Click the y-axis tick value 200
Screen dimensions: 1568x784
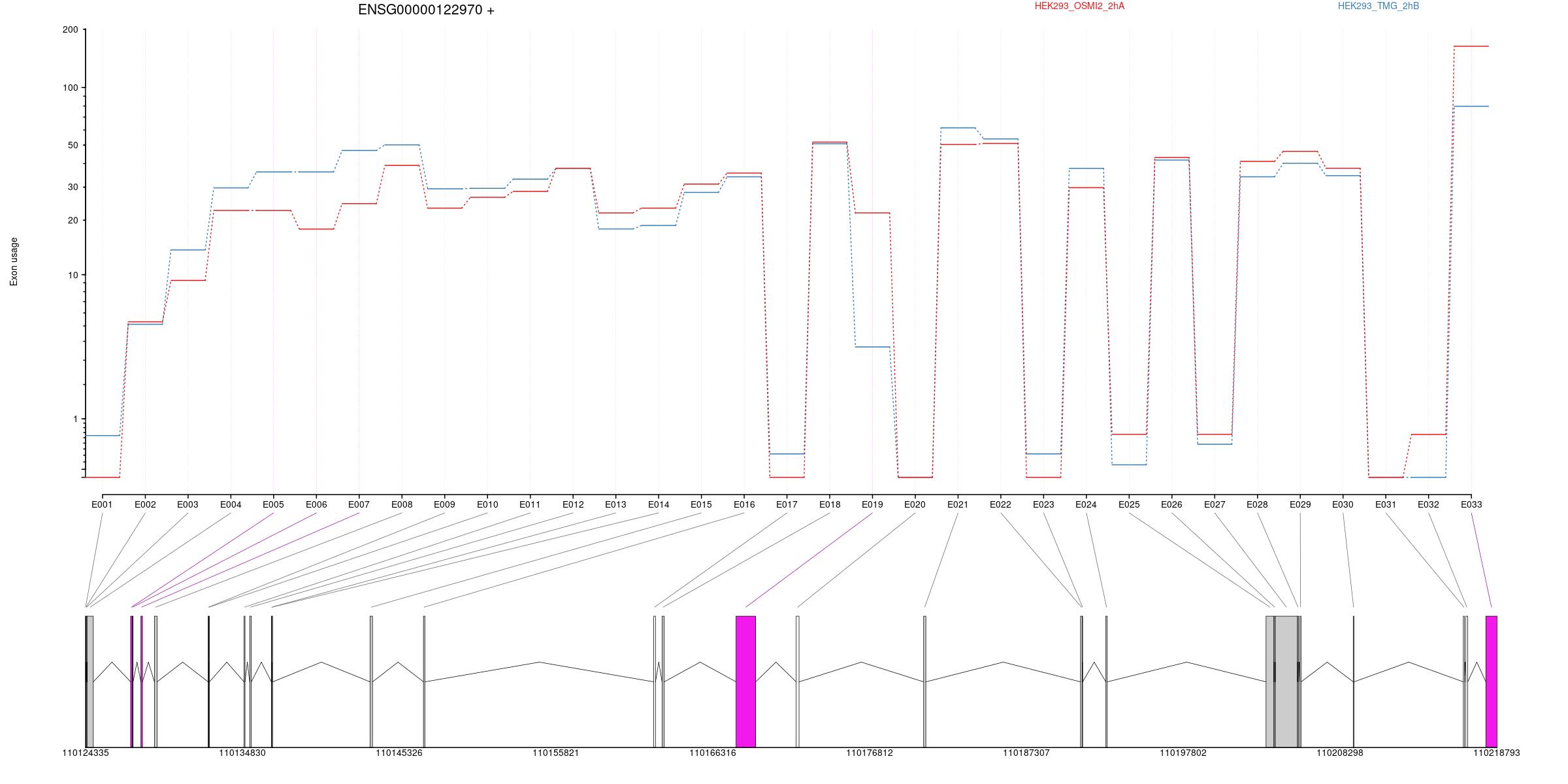71,29
